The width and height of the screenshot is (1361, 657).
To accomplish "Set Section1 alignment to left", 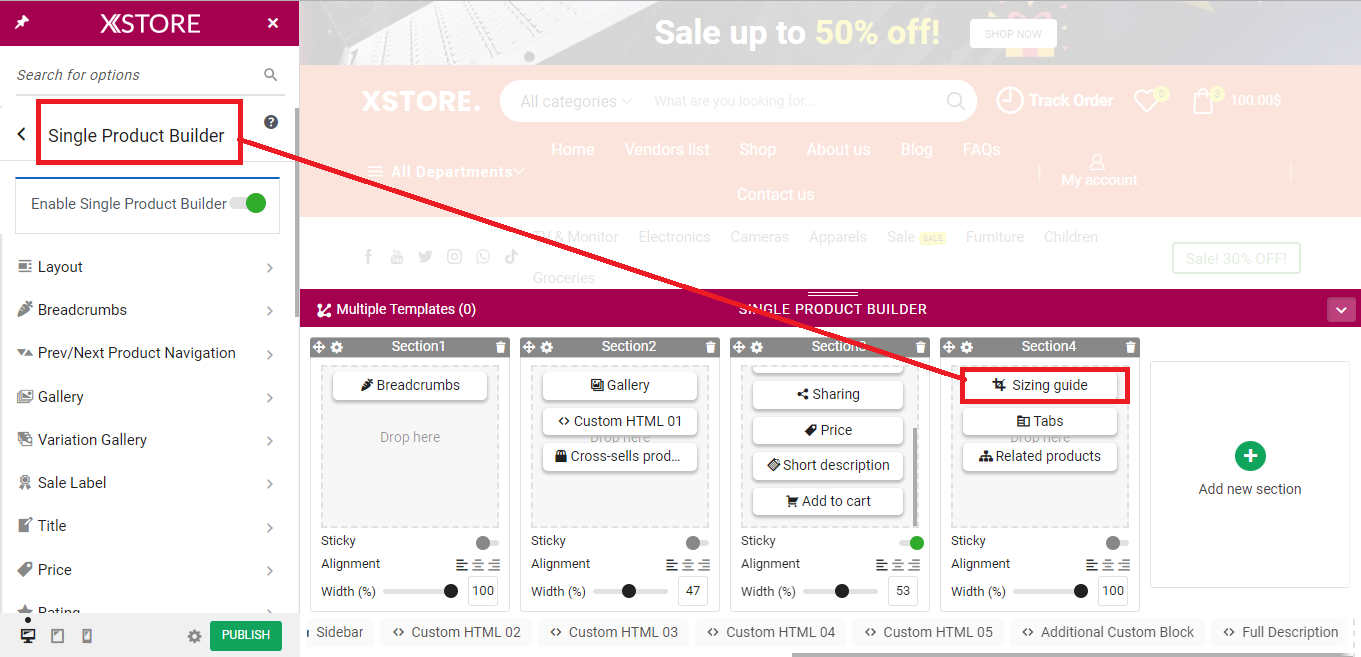I will (462, 565).
